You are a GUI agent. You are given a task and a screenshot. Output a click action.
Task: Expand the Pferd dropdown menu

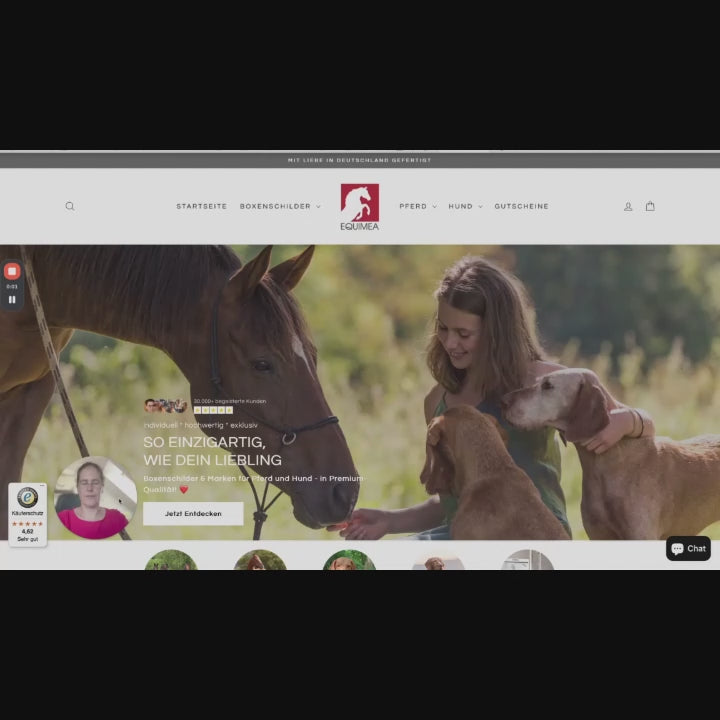pyautogui.click(x=417, y=206)
